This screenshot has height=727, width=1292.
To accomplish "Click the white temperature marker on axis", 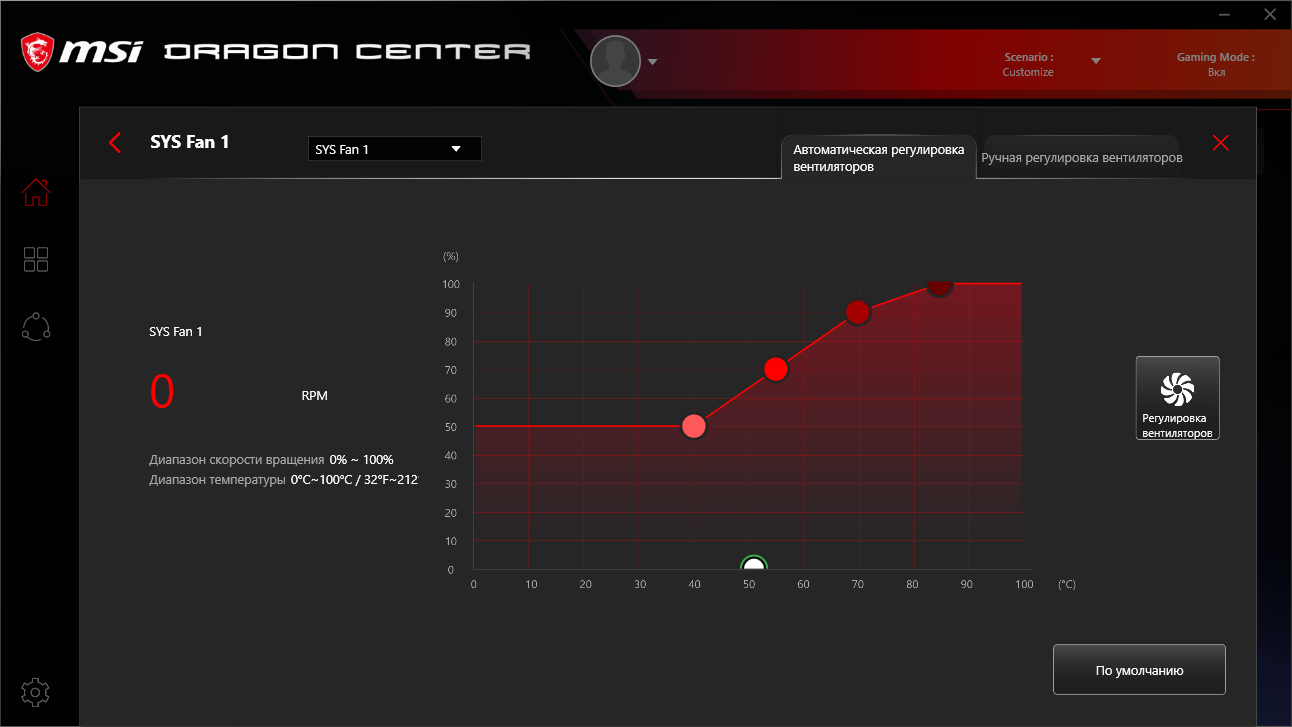I will (754, 565).
